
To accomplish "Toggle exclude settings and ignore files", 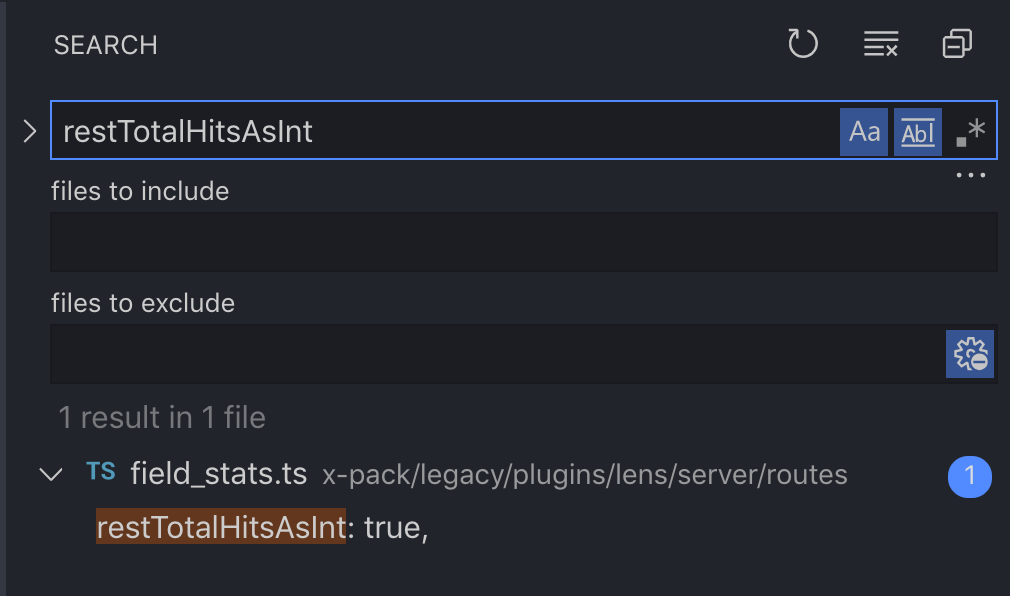I will [x=970, y=354].
